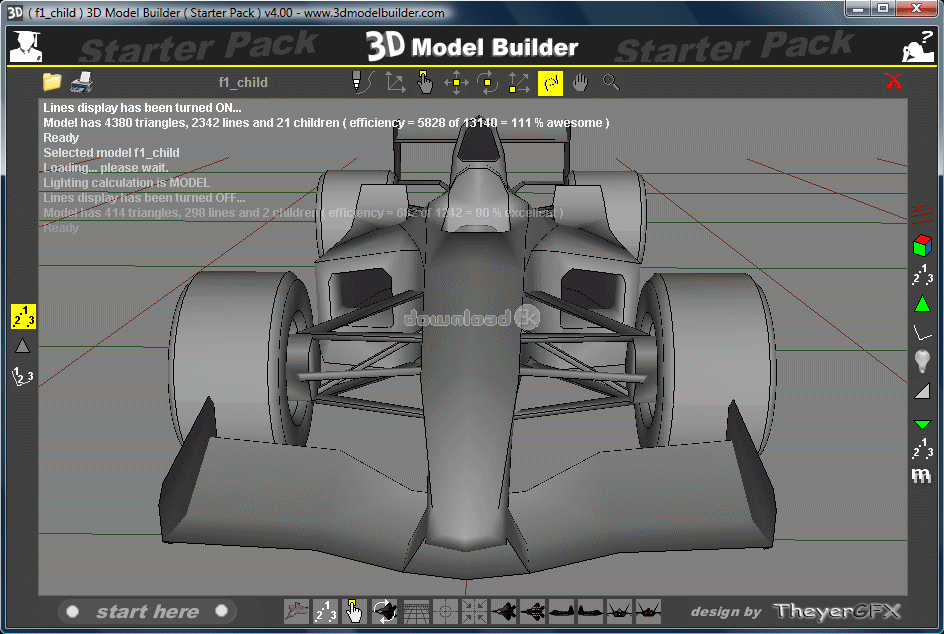Toggle the yellow highlighted points mode on the left sidebar
Screen dimensions: 944x634
[23, 317]
